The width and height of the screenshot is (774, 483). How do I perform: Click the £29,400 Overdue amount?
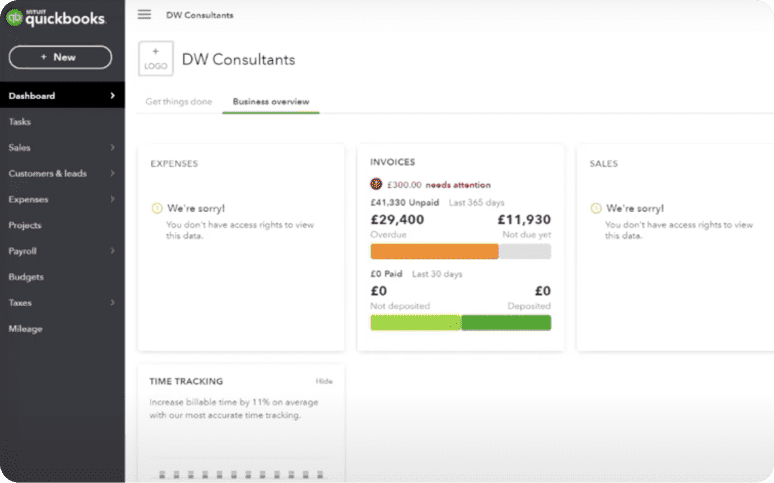pyautogui.click(x=397, y=220)
